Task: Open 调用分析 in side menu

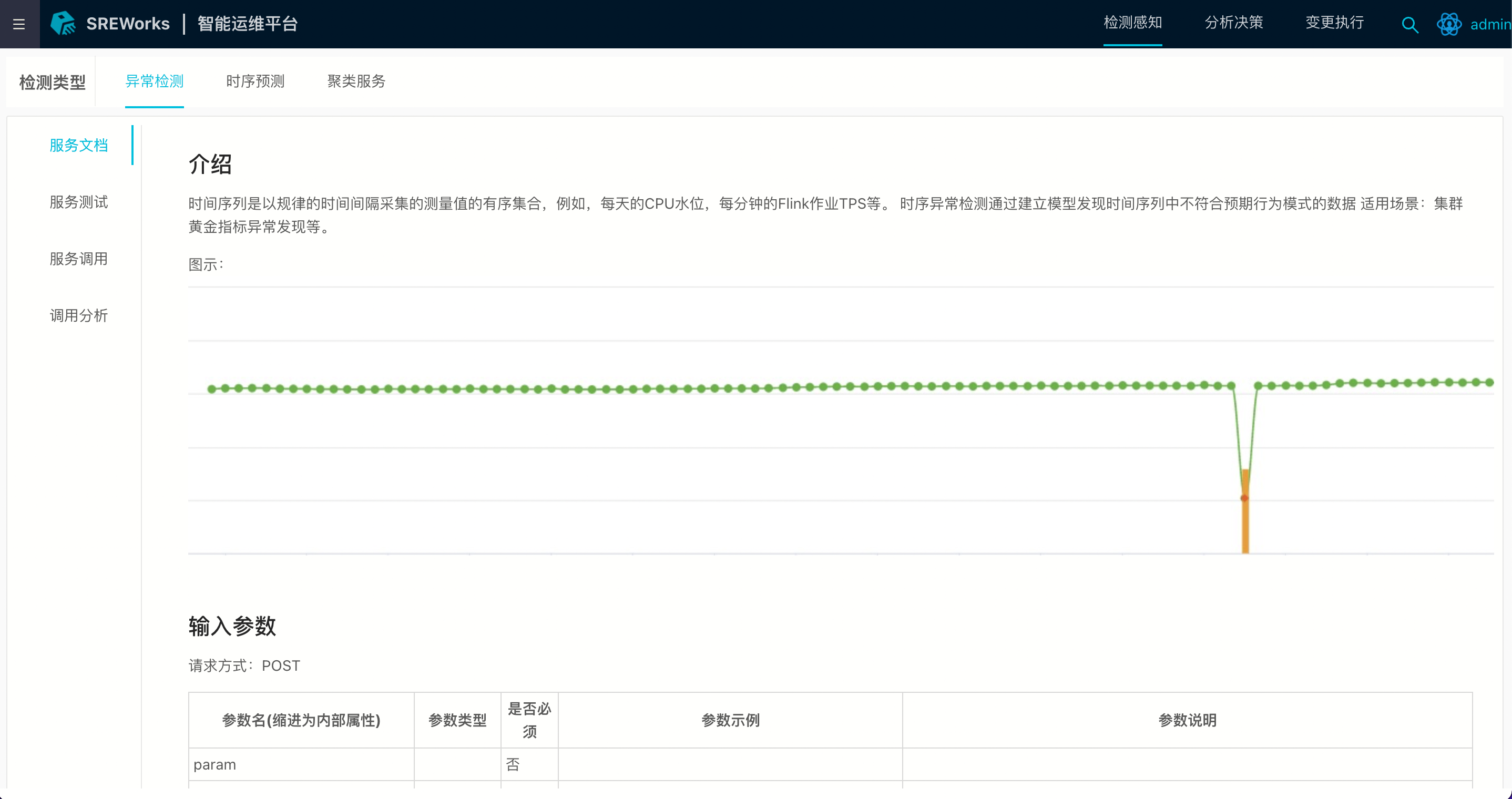Action: click(x=79, y=316)
